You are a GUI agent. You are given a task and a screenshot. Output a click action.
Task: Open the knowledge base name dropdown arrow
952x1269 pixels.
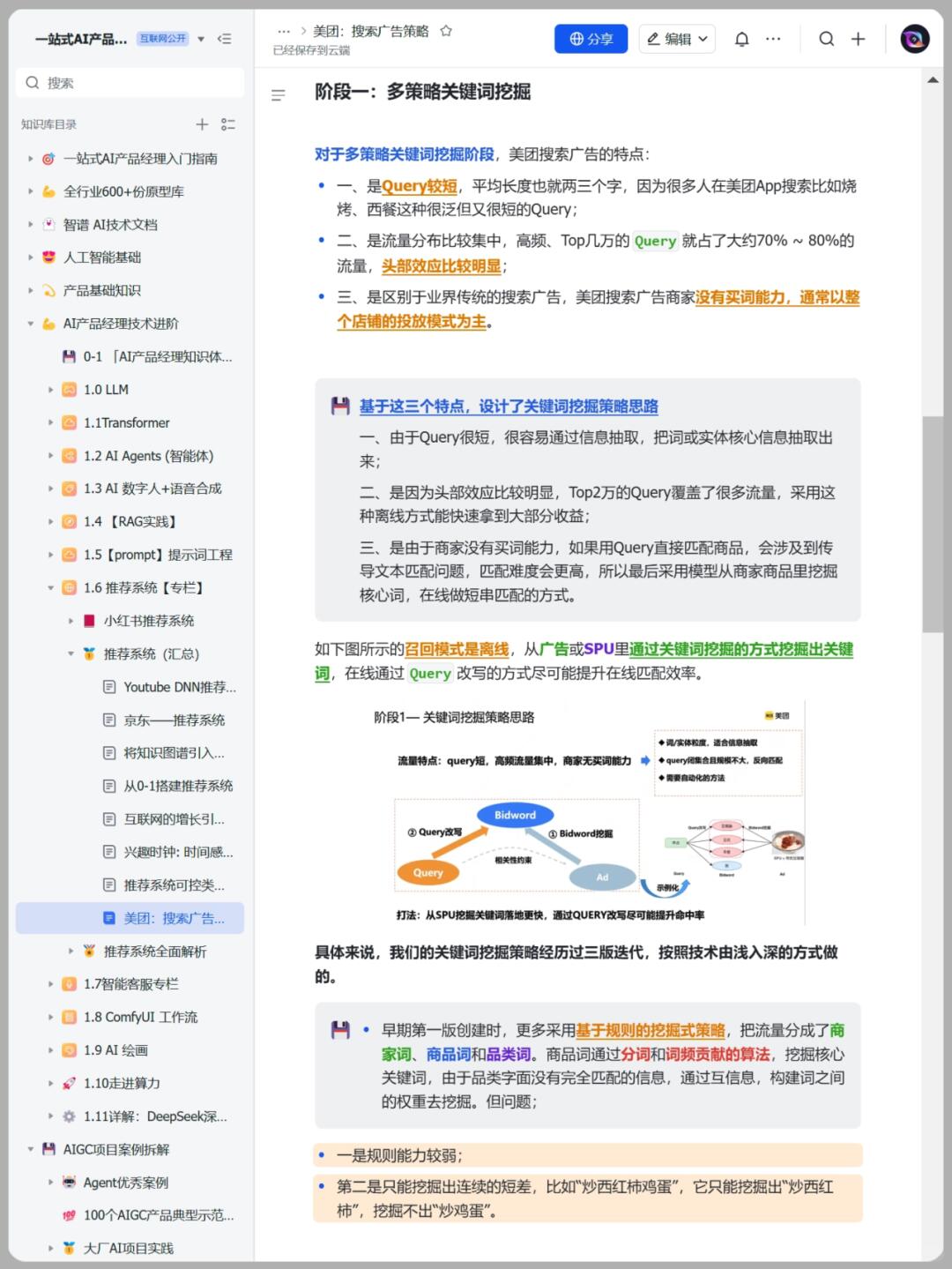[201, 39]
